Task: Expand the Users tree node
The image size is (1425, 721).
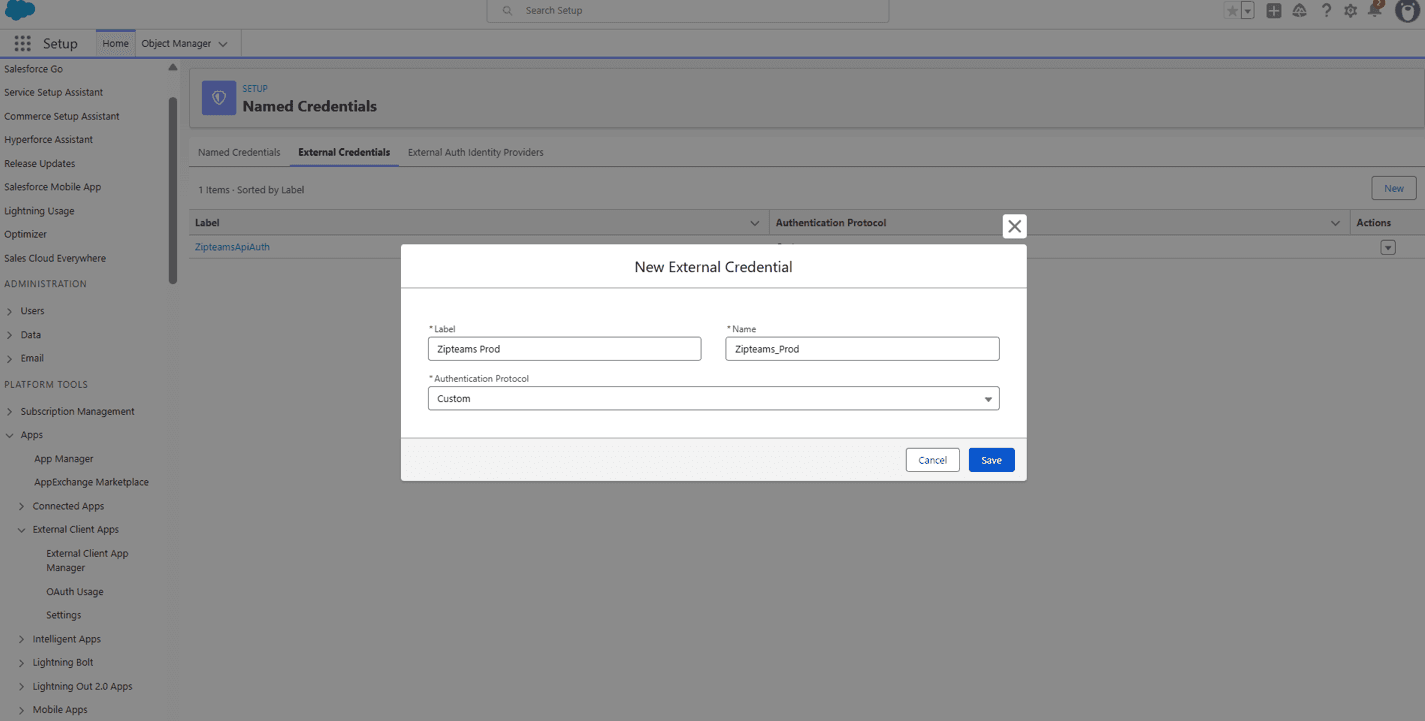Action: click(x=10, y=311)
